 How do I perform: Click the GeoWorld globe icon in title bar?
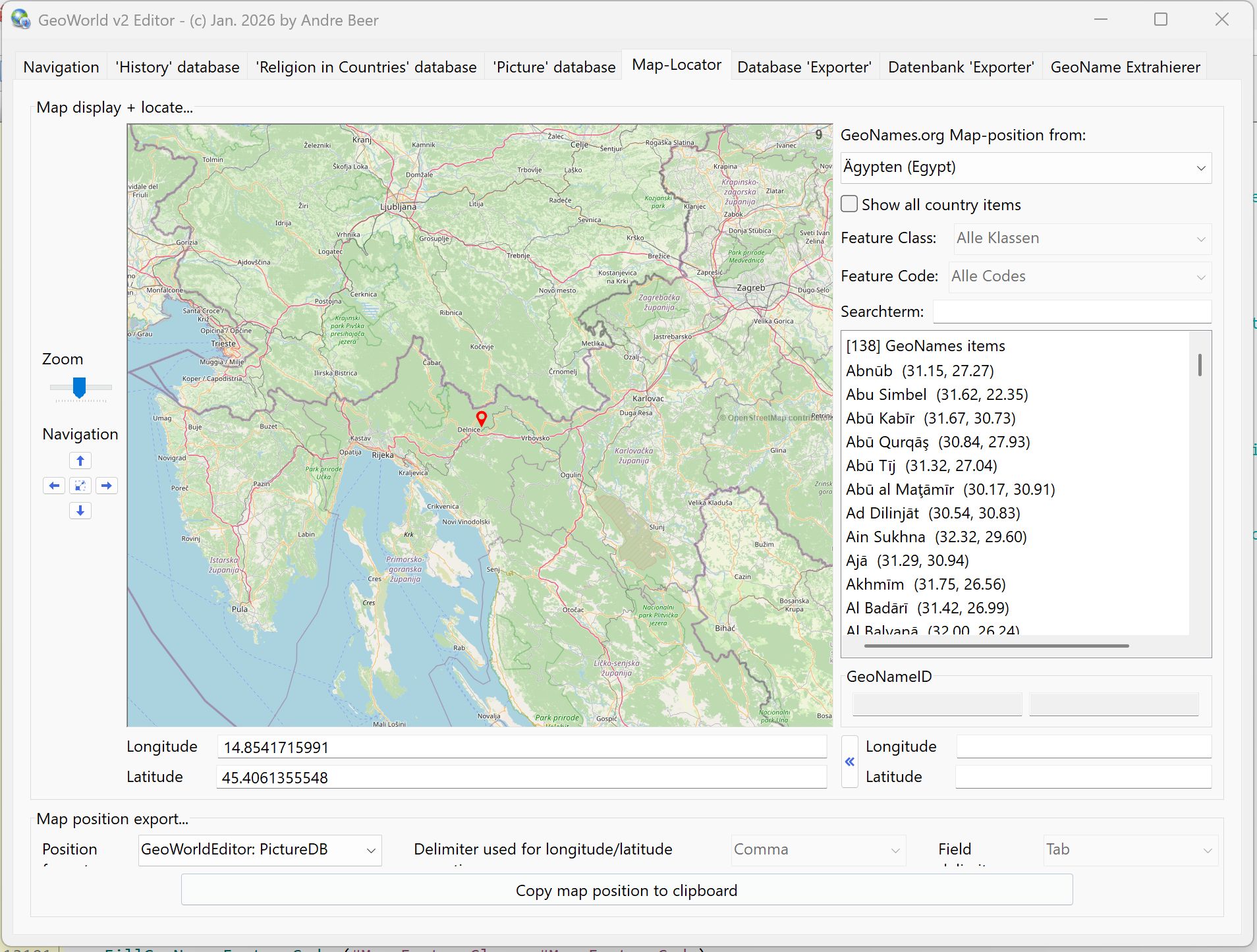pos(20,20)
